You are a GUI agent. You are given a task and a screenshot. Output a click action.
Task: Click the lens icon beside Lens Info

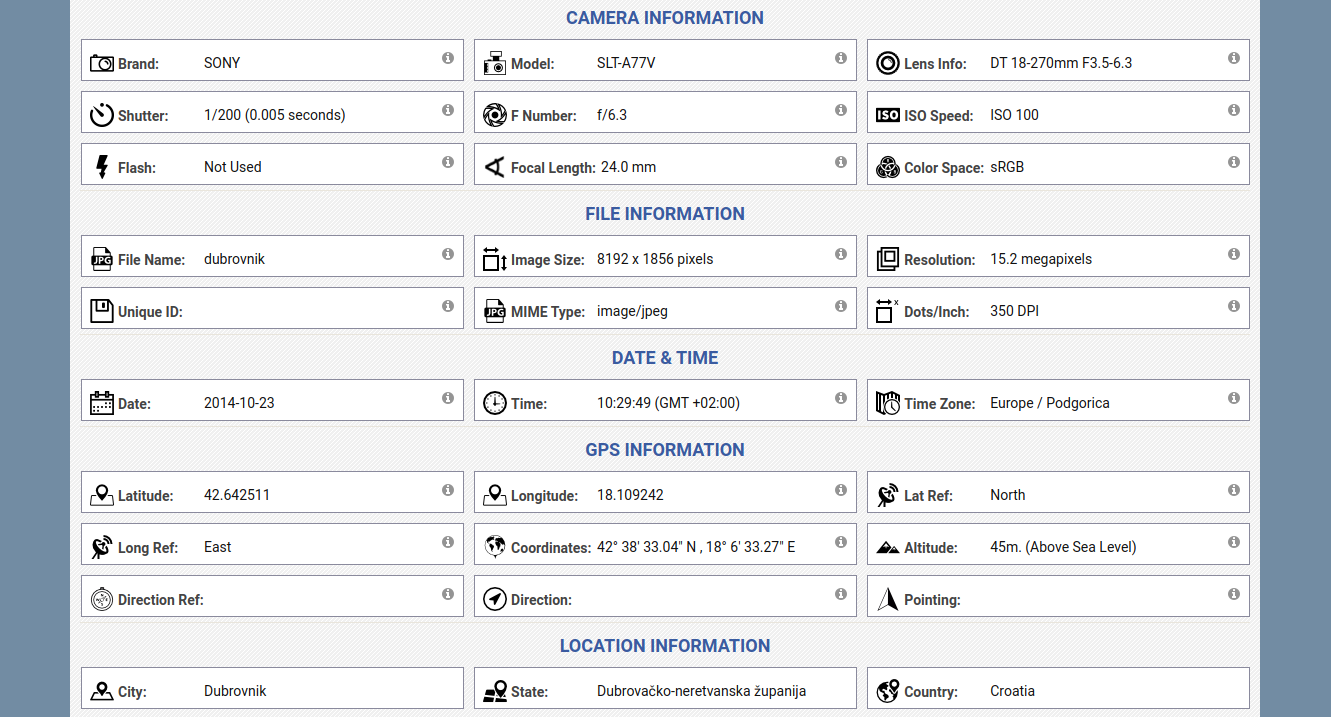click(x=888, y=63)
